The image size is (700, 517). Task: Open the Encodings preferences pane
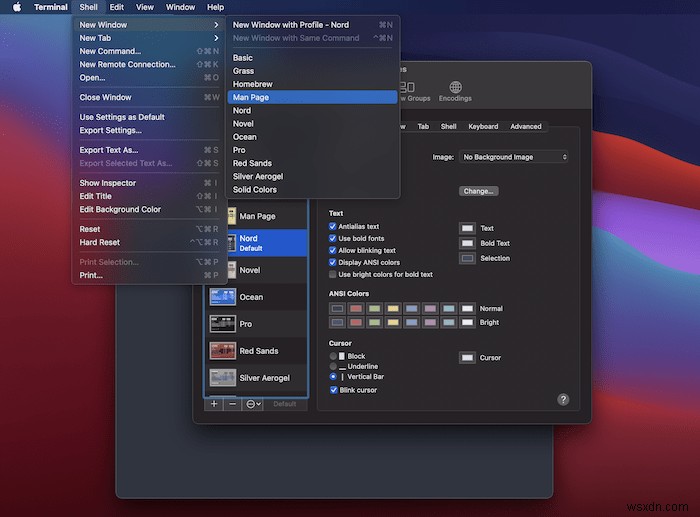point(455,92)
